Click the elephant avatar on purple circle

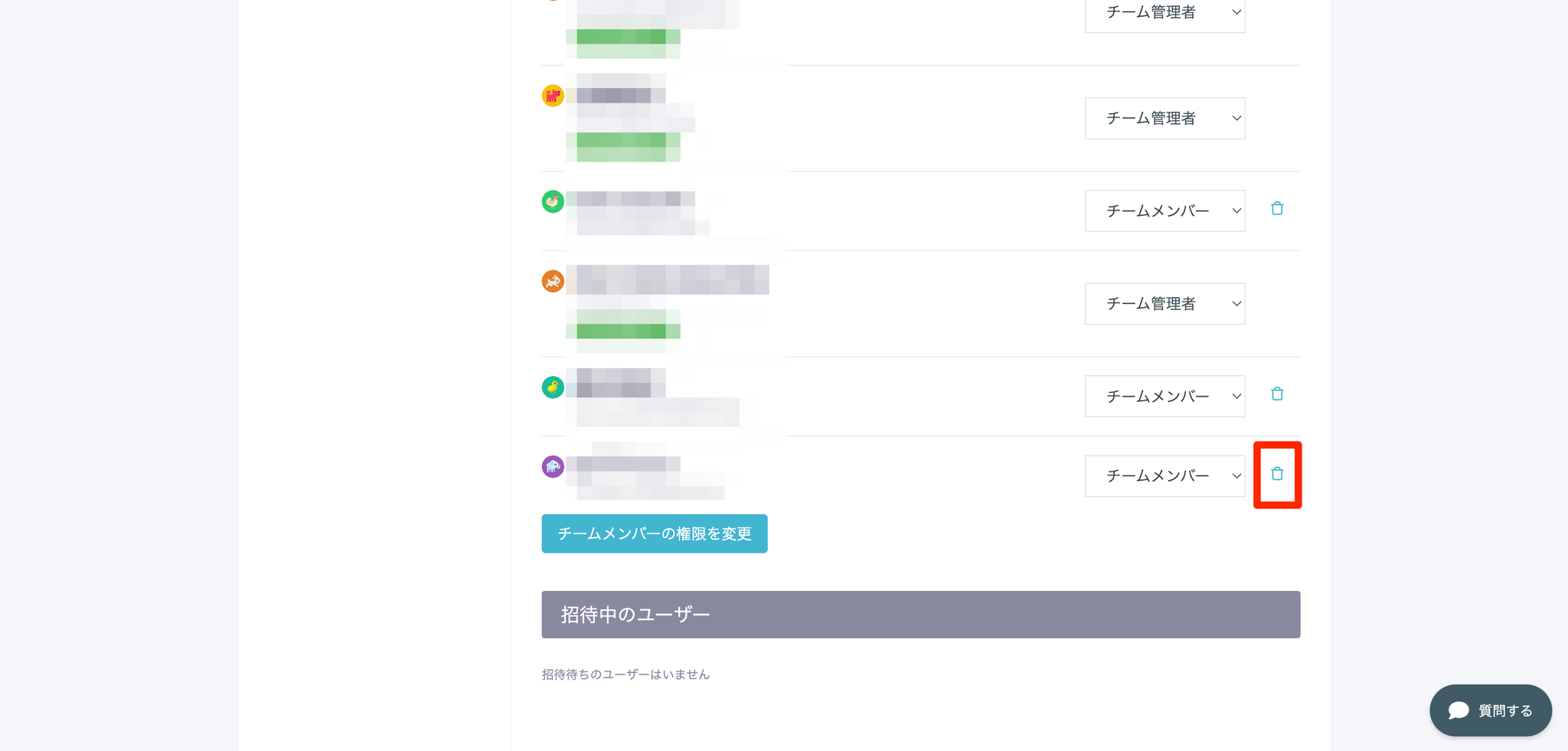coord(553,466)
